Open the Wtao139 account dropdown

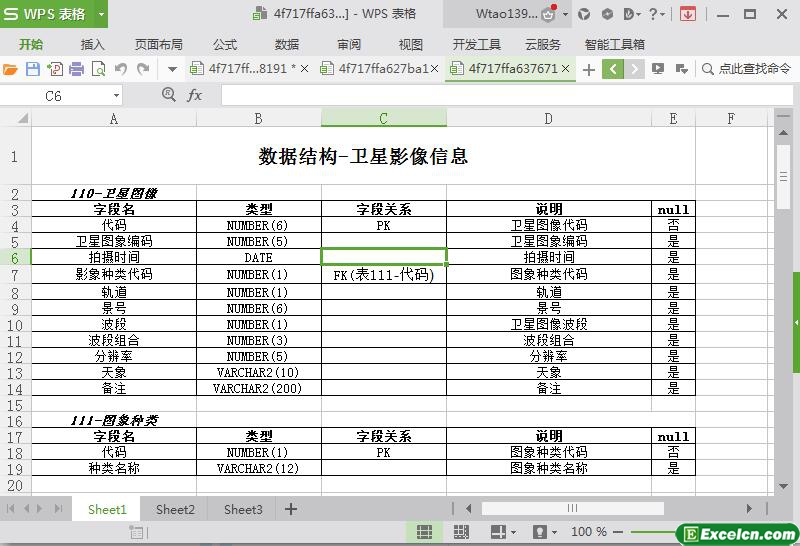(x=566, y=14)
